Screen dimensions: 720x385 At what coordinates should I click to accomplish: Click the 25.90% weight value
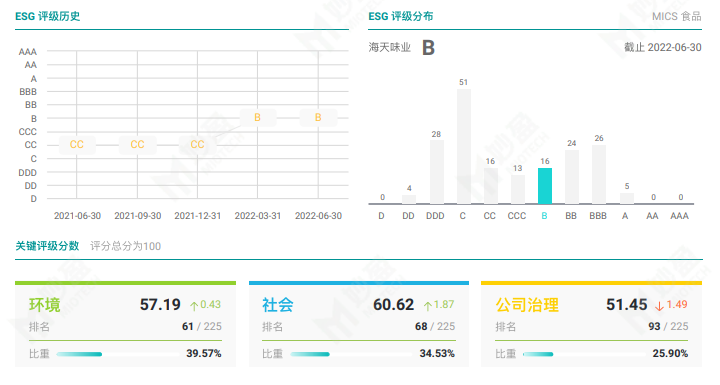[x=670, y=354]
